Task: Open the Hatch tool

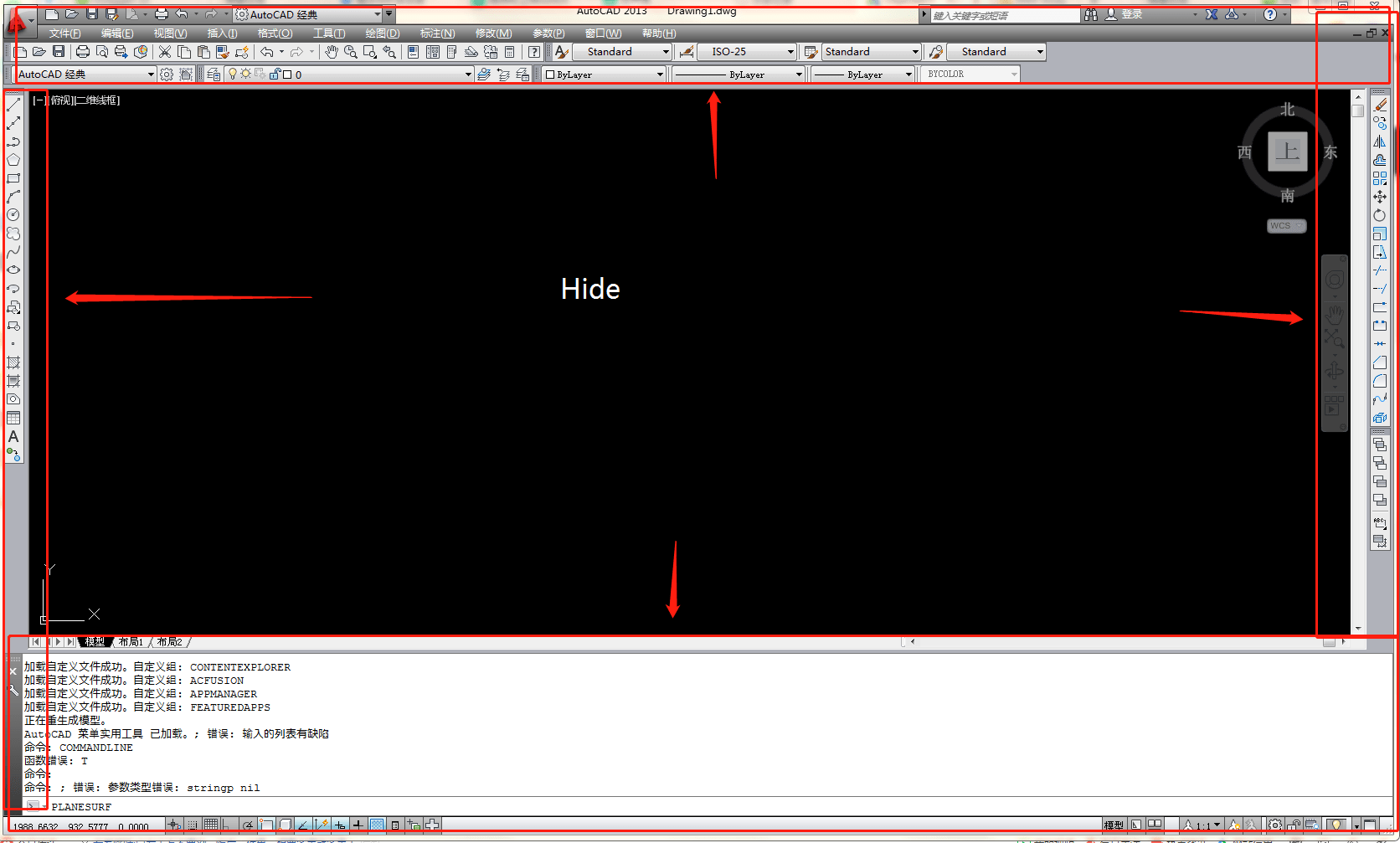Action: point(13,362)
